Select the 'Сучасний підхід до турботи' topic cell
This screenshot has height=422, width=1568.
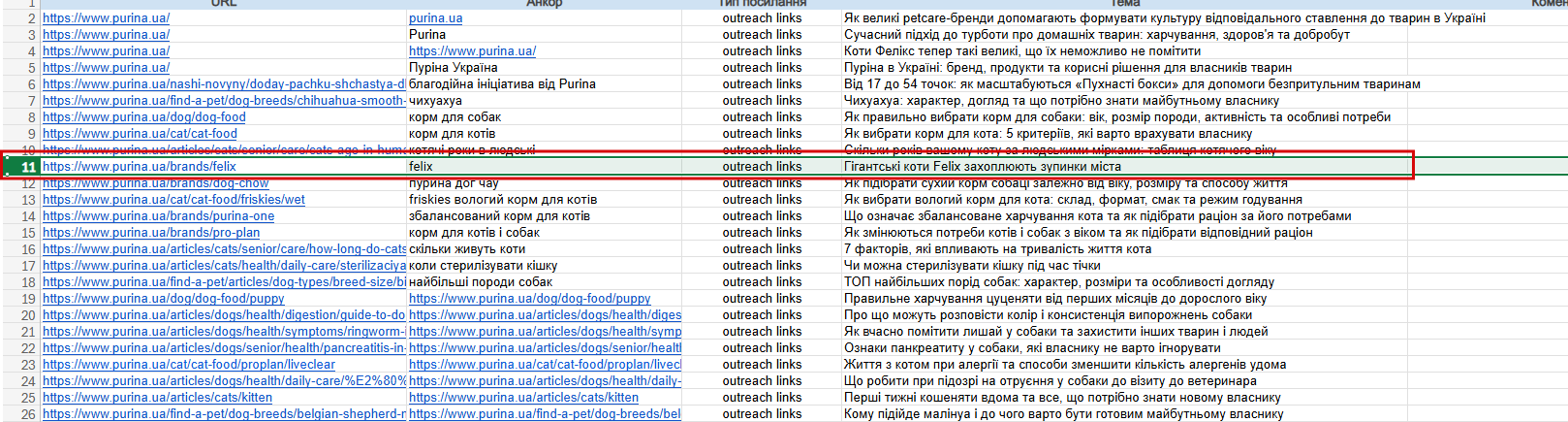tap(1124, 35)
